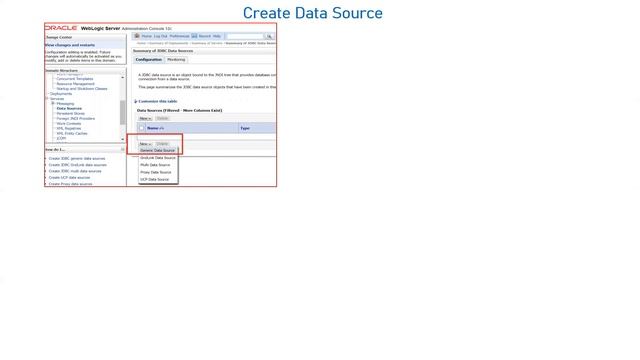Click Summary of Deployments breadcrumb

[169, 43]
